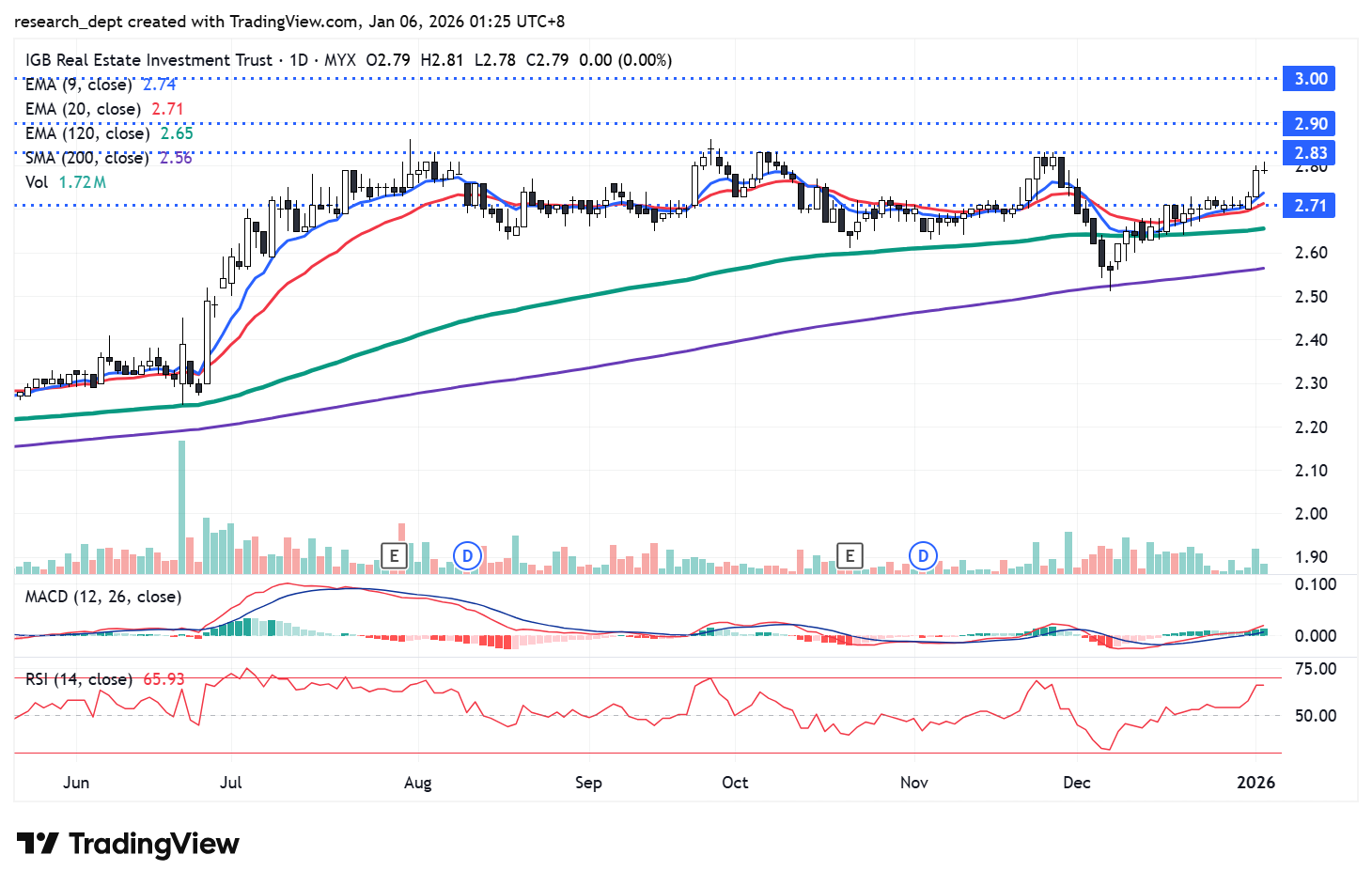Screen dimensions: 1372x886
Task: Click the IGB Real Estate Investment Trust title
Action: pyautogui.click(x=148, y=60)
